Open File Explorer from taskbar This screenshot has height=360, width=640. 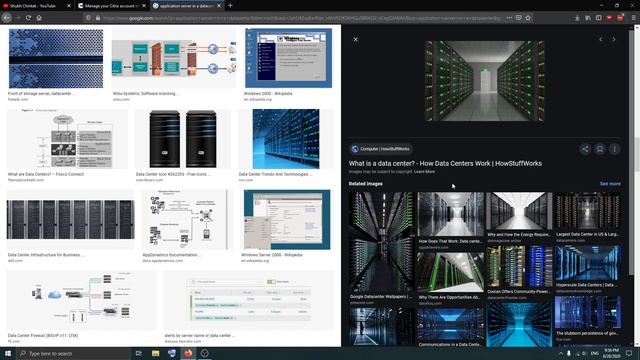[156, 353]
